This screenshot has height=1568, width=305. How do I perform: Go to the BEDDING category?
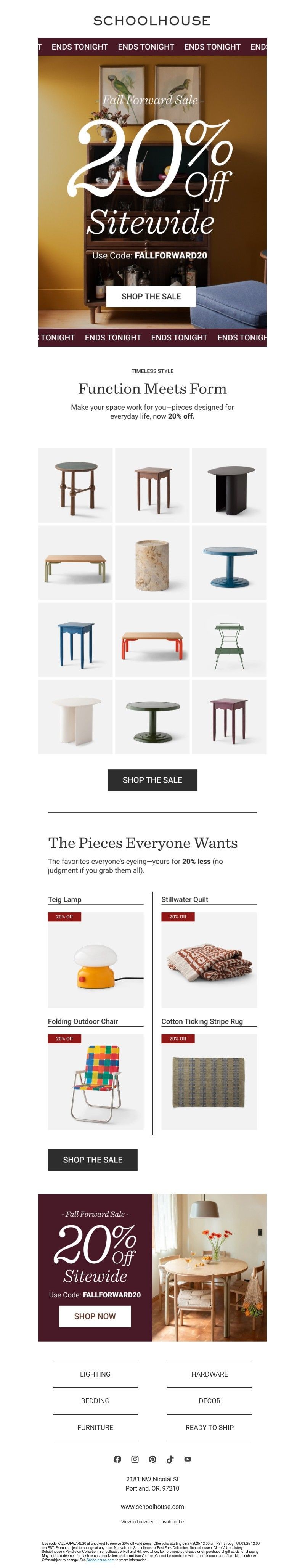(95, 1401)
